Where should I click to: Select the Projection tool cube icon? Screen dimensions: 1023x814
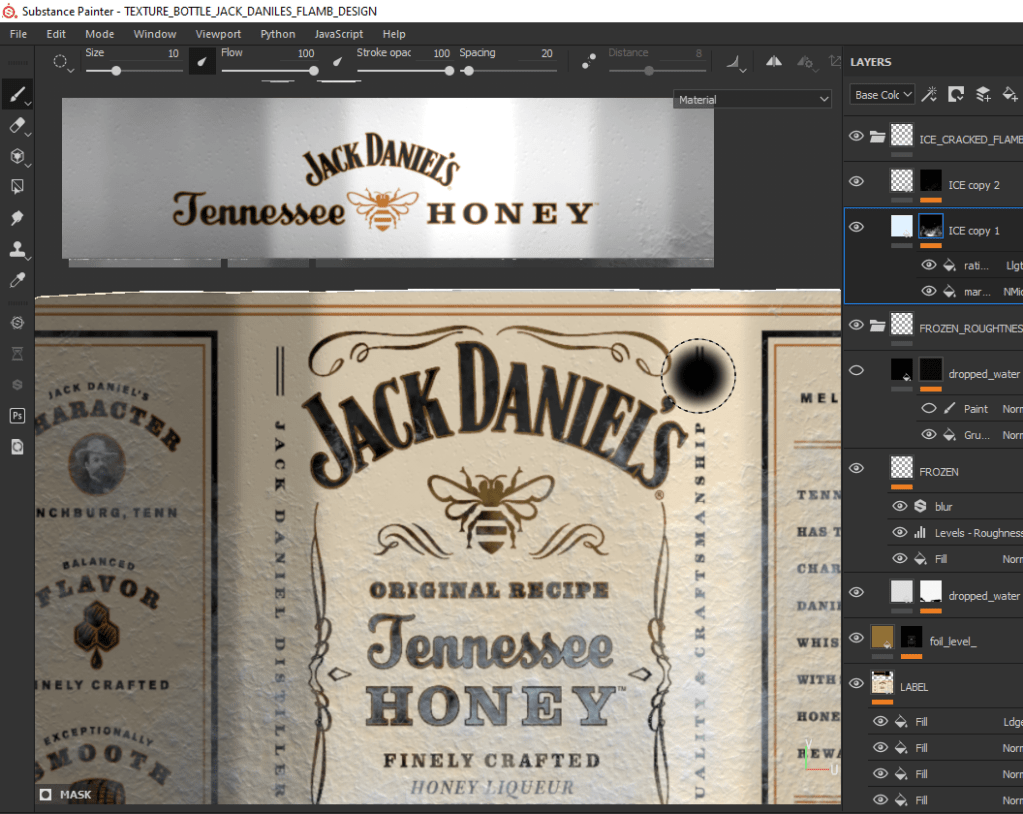tap(16, 156)
